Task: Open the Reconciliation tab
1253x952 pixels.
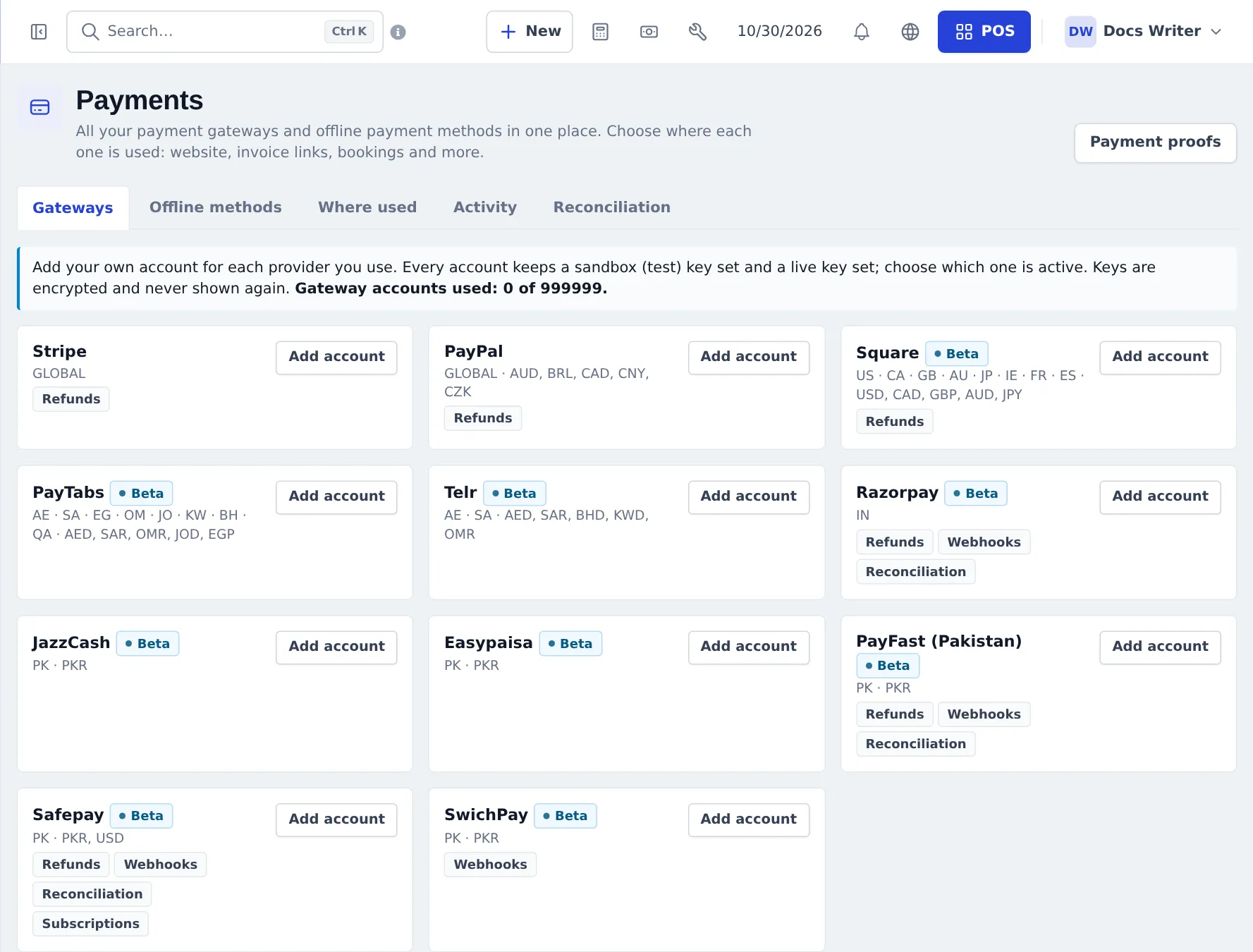Action: 611,207
